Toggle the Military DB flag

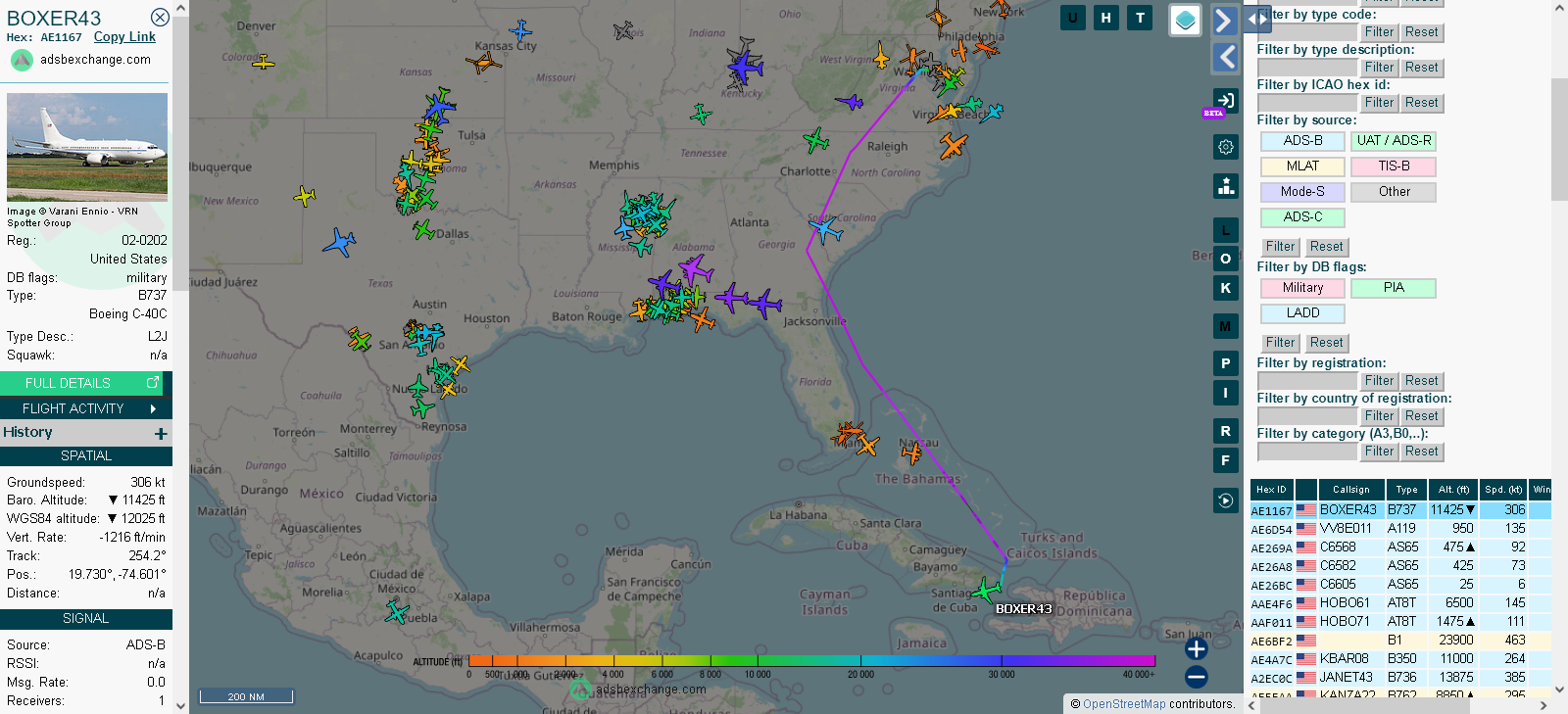click(x=1302, y=288)
